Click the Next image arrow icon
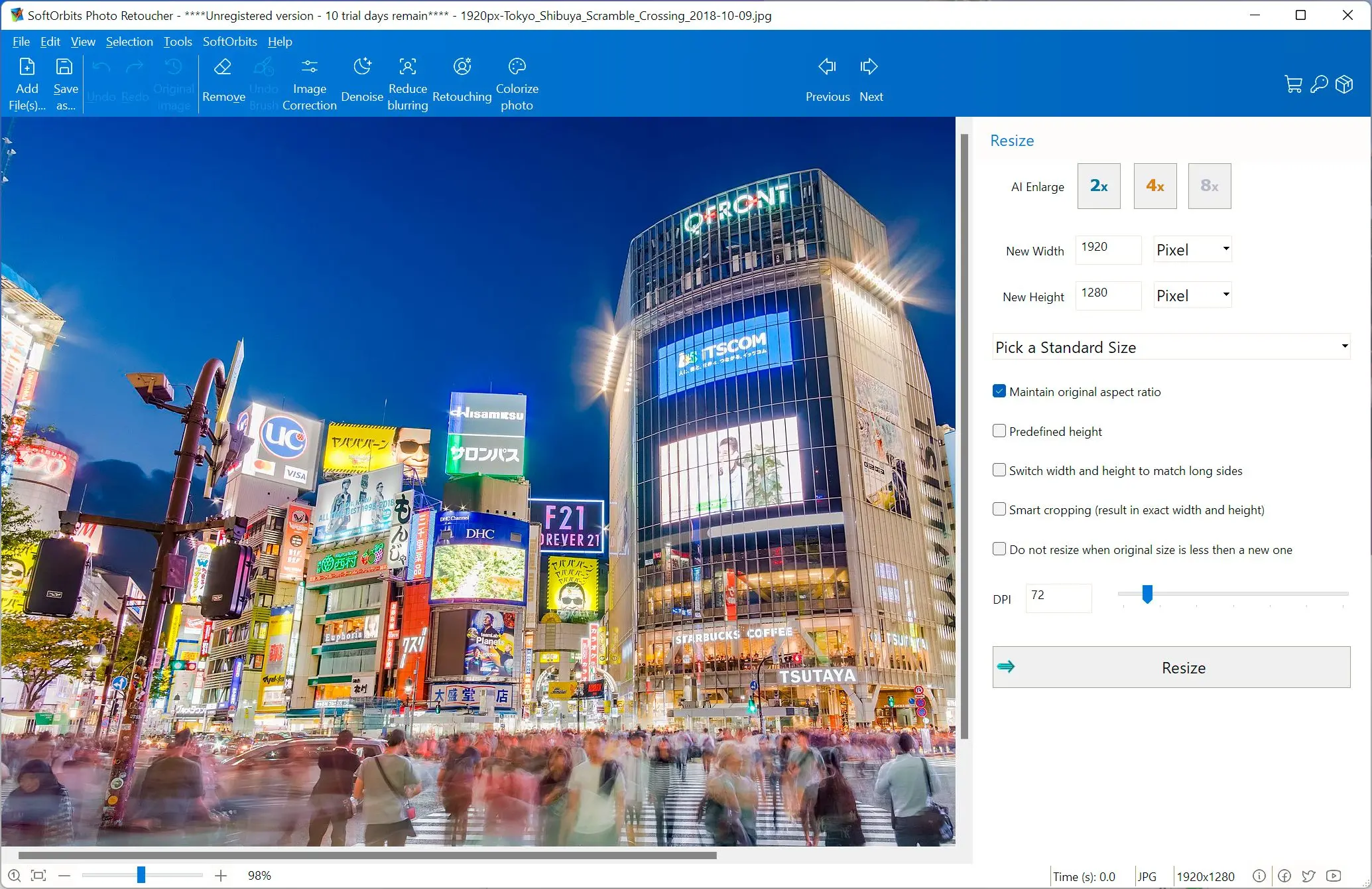This screenshot has height=889, width=1372. [869, 68]
